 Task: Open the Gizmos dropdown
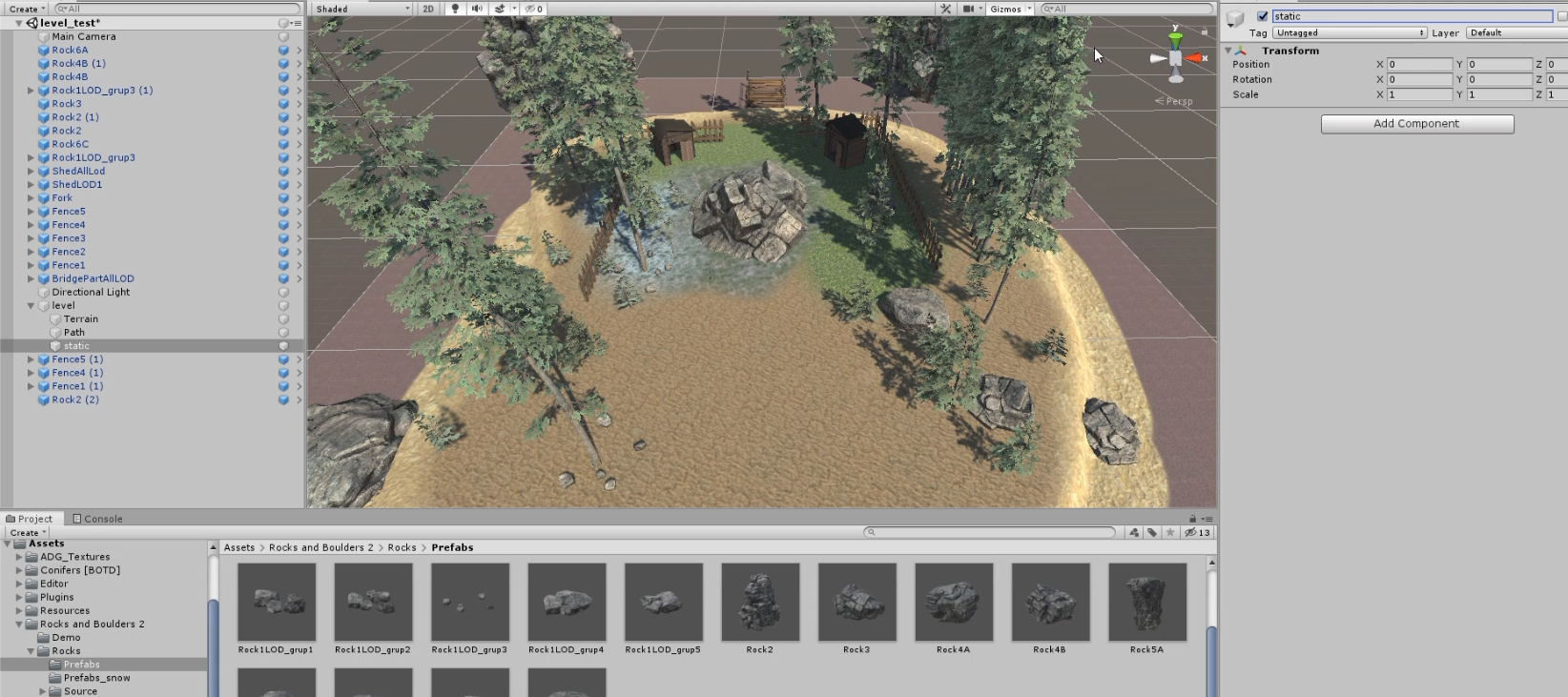(1010, 9)
